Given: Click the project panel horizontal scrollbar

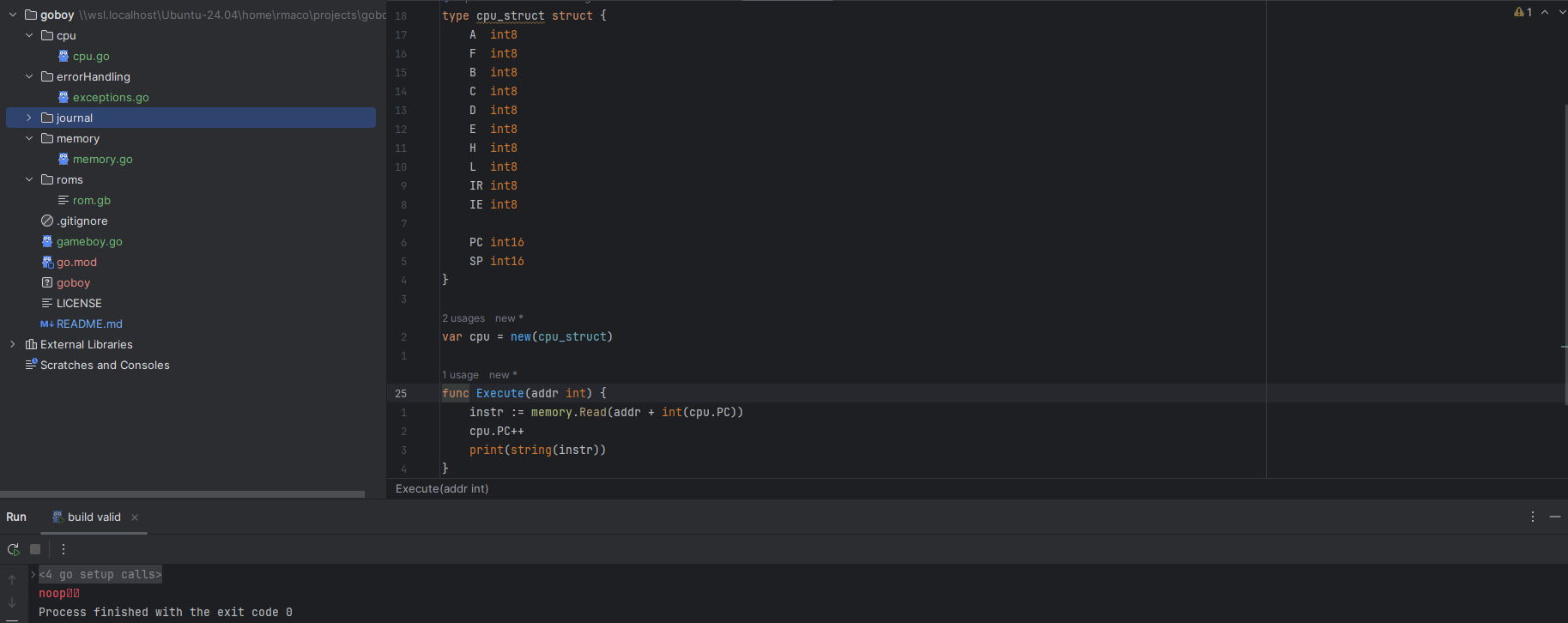Looking at the screenshot, I should 182,494.
